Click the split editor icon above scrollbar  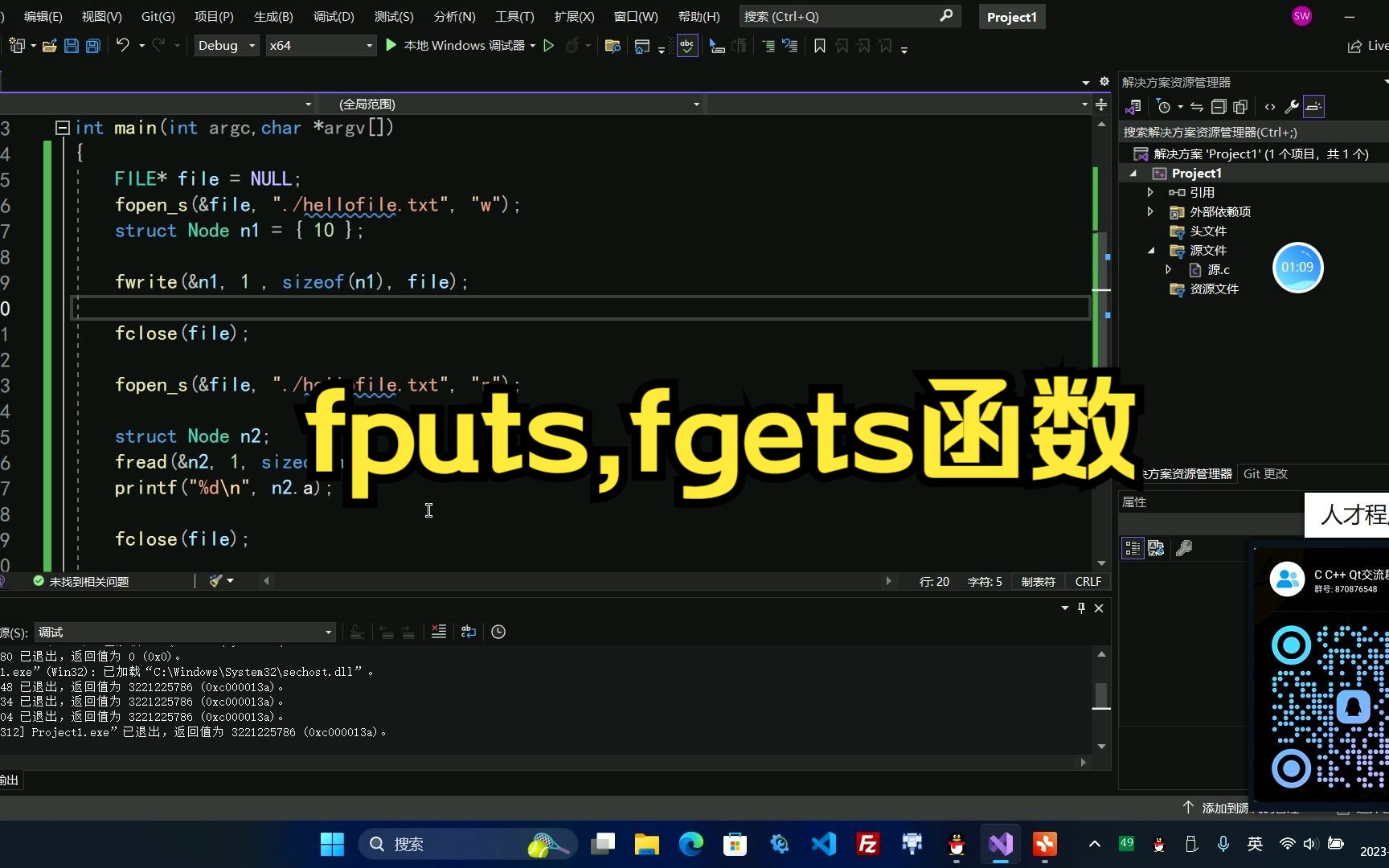(x=1101, y=104)
